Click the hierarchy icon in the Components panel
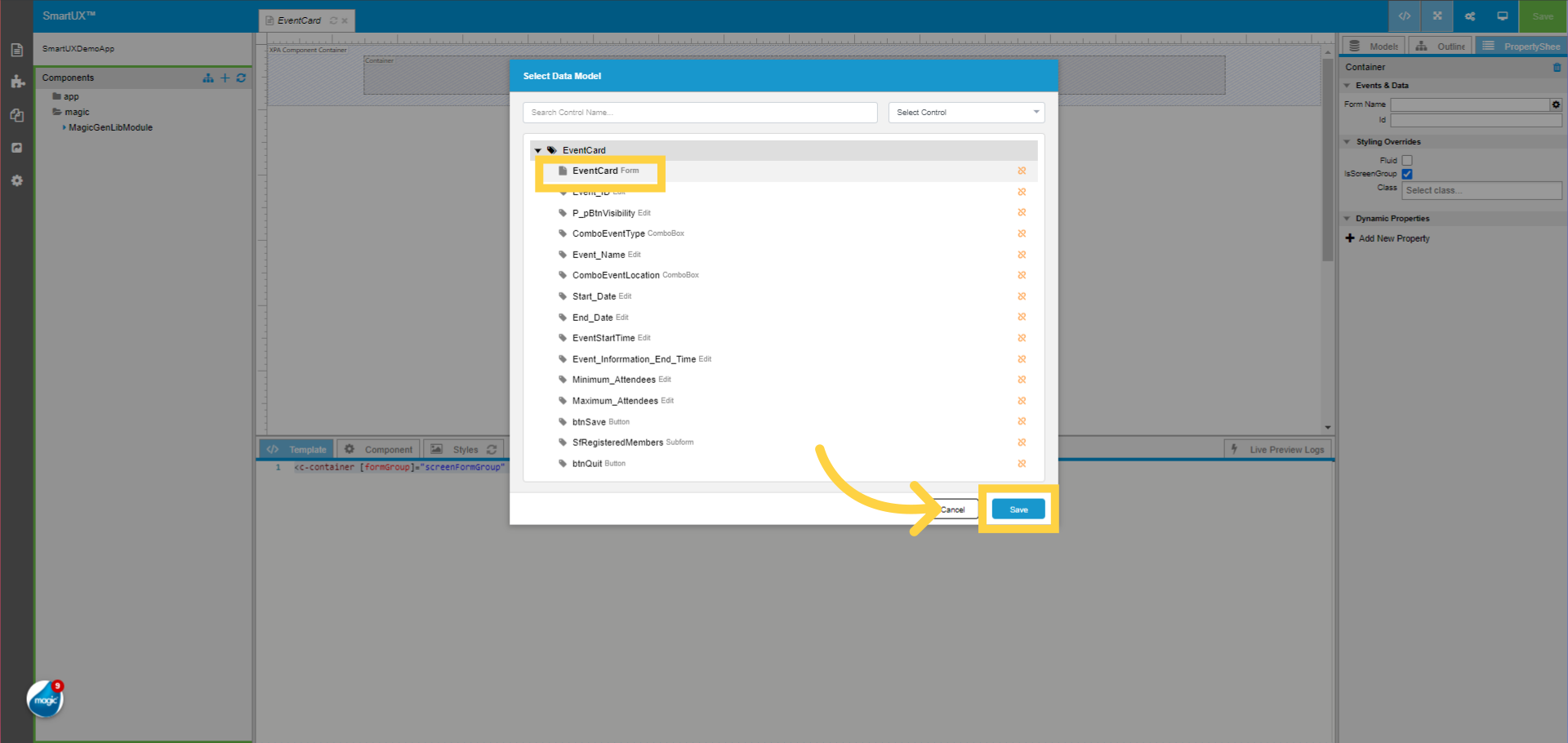1568x743 pixels. click(x=207, y=78)
